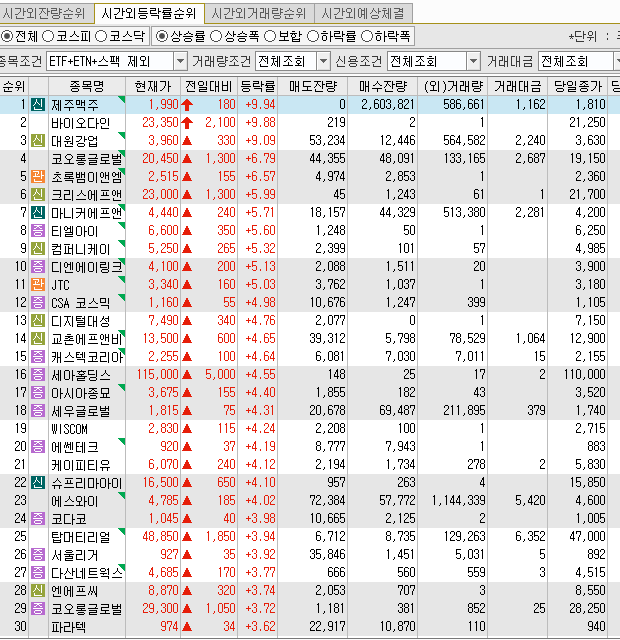Click the 증 badge icon beside CSA 코스믹
This screenshot has height=640, width=620.
coord(38,302)
